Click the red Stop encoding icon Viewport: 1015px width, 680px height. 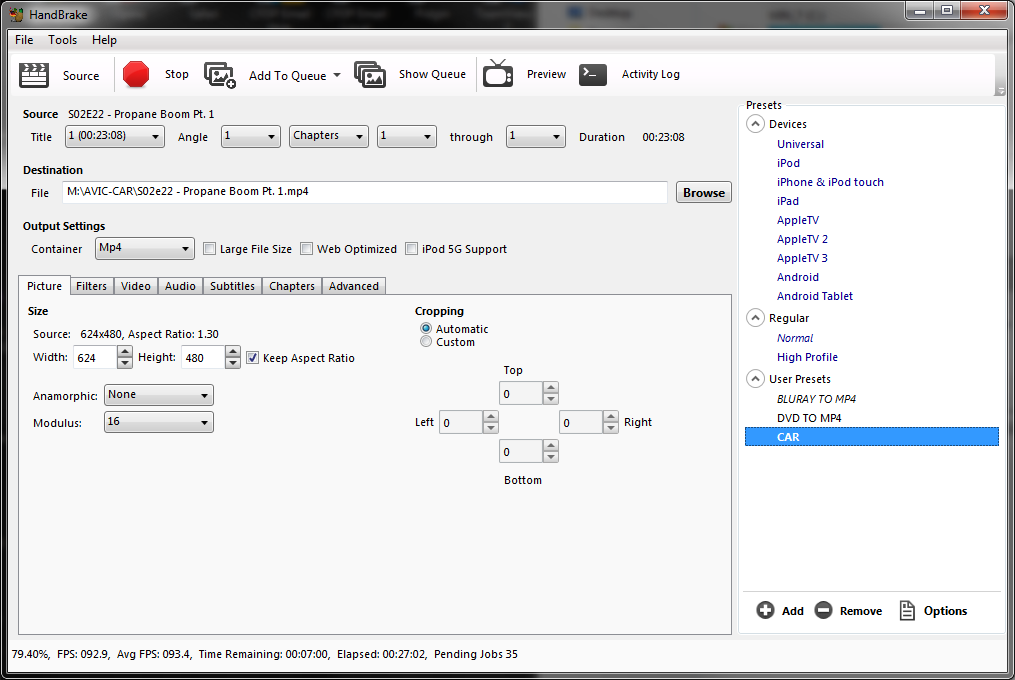pyautogui.click(x=136, y=74)
